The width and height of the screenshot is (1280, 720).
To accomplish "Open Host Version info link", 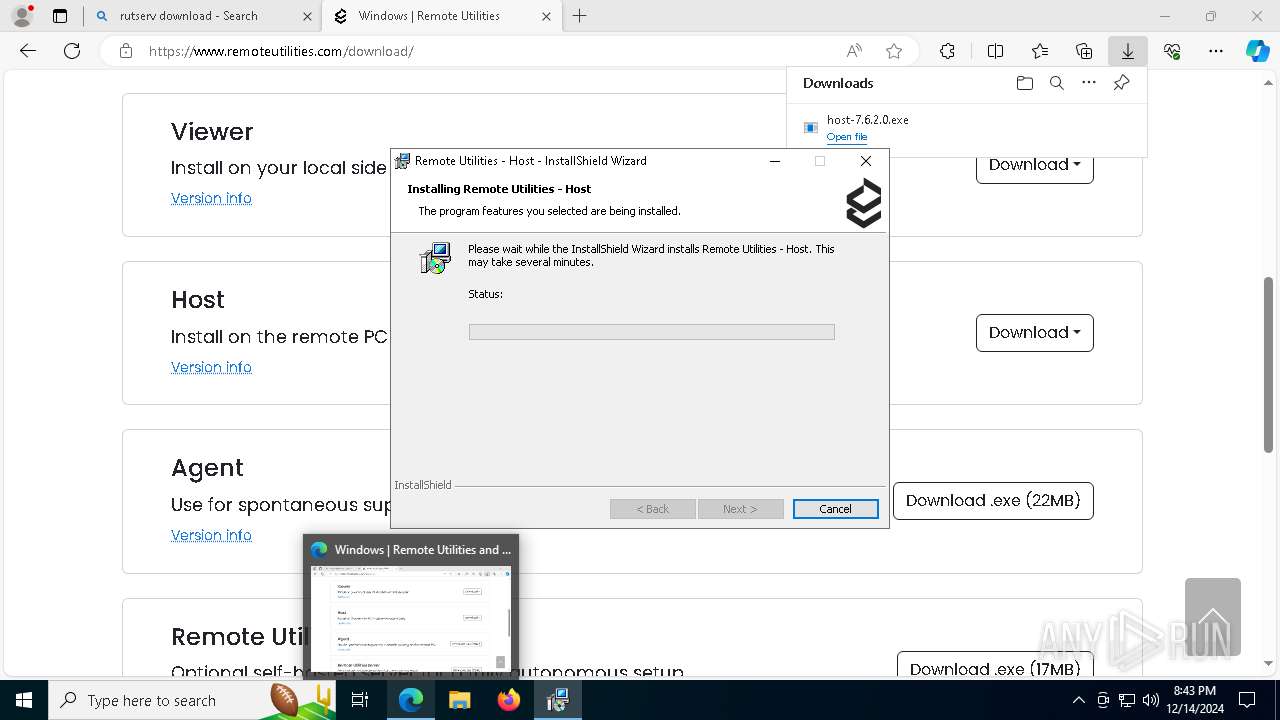I will pyautogui.click(x=211, y=367).
